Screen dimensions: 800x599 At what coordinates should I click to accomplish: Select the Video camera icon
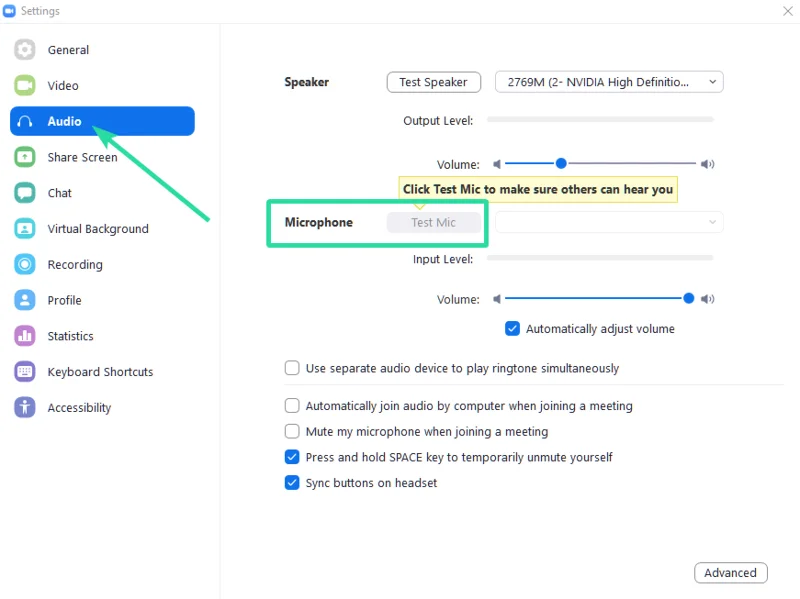tap(24, 85)
